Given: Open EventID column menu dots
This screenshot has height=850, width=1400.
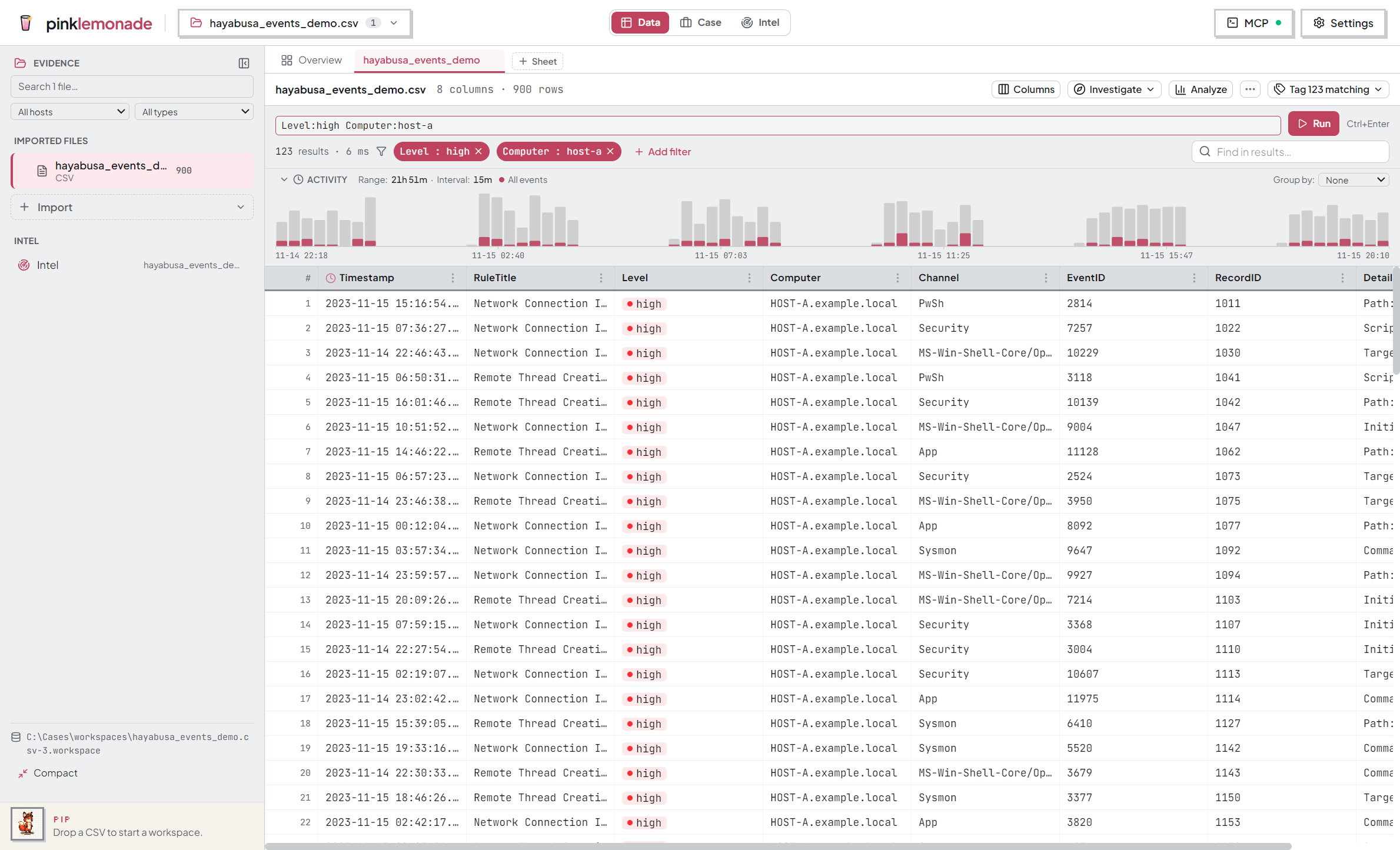Looking at the screenshot, I should (1194, 278).
